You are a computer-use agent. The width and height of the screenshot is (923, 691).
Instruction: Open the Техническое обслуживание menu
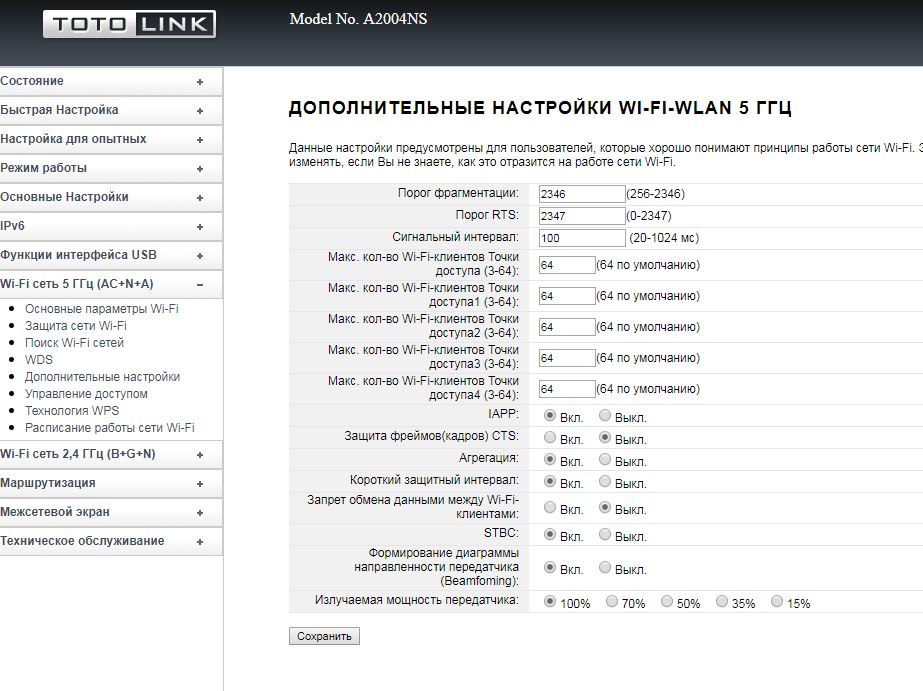click(110, 541)
